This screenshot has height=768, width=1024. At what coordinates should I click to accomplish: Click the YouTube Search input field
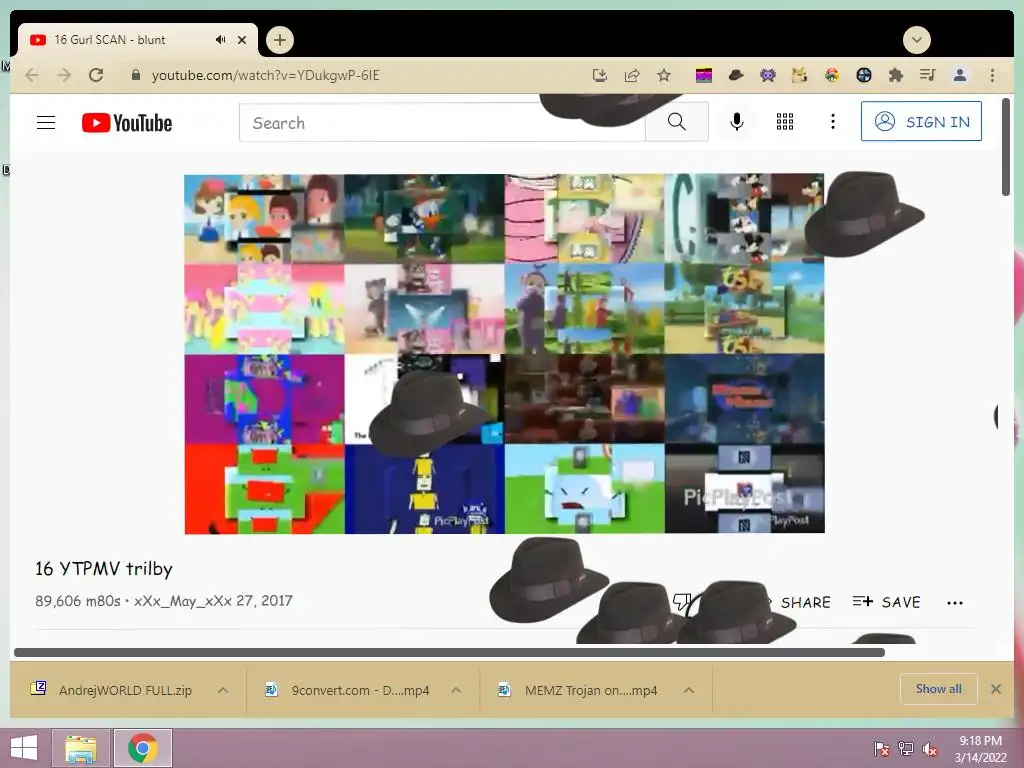442,122
